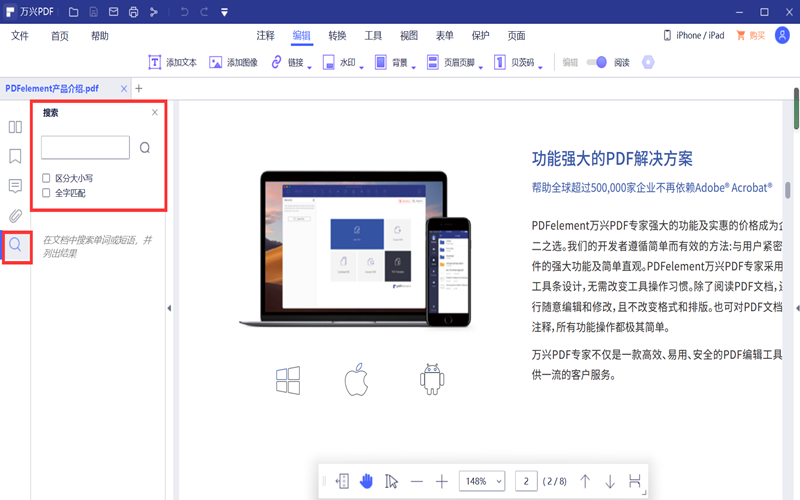Open the bookmarks panel in the sidebar
Viewport: 800px width, 500px height.
15,156
